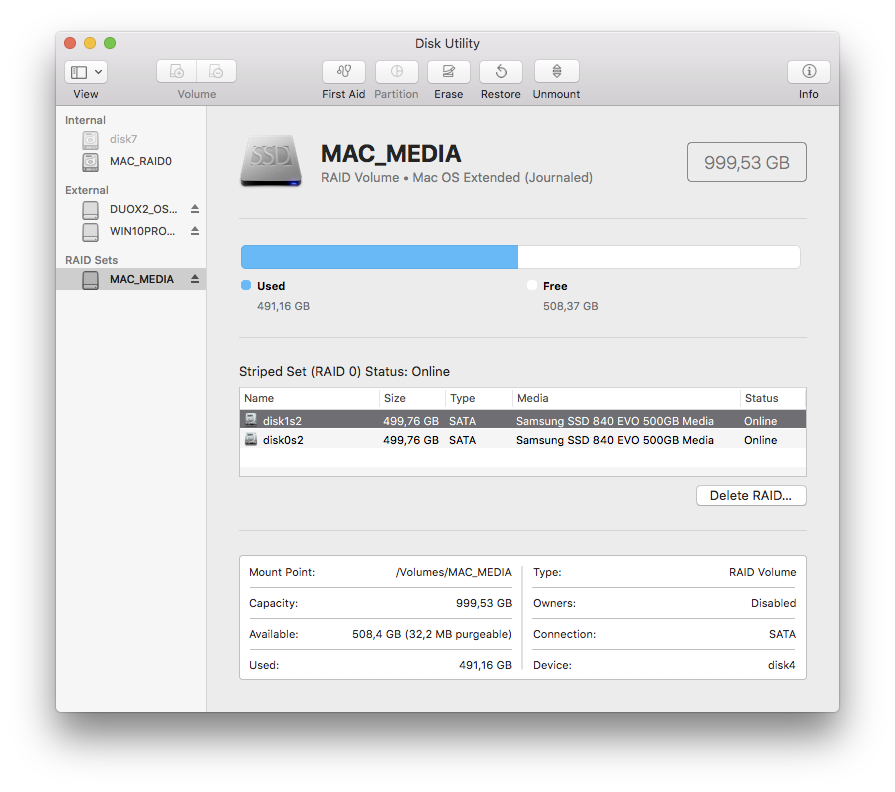The image size is (895, 792).
Task: Run First Aid on the volume
Action: click(x=344, y=71)
